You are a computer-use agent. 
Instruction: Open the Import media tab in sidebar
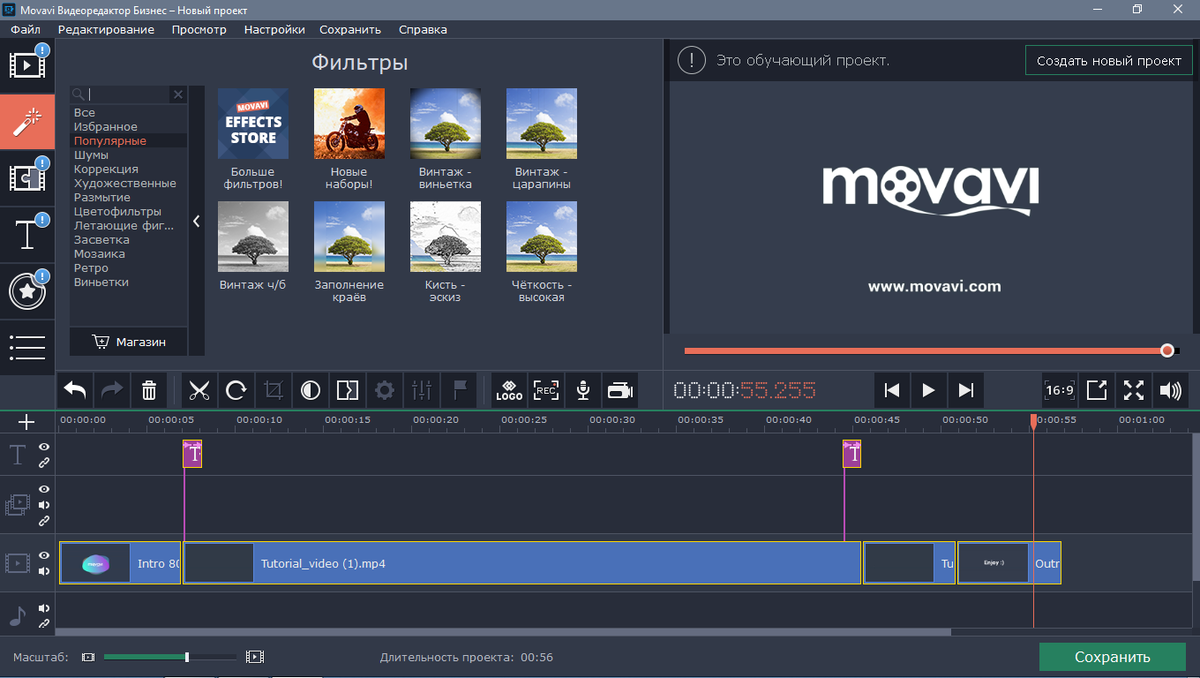tap(27, 65)
